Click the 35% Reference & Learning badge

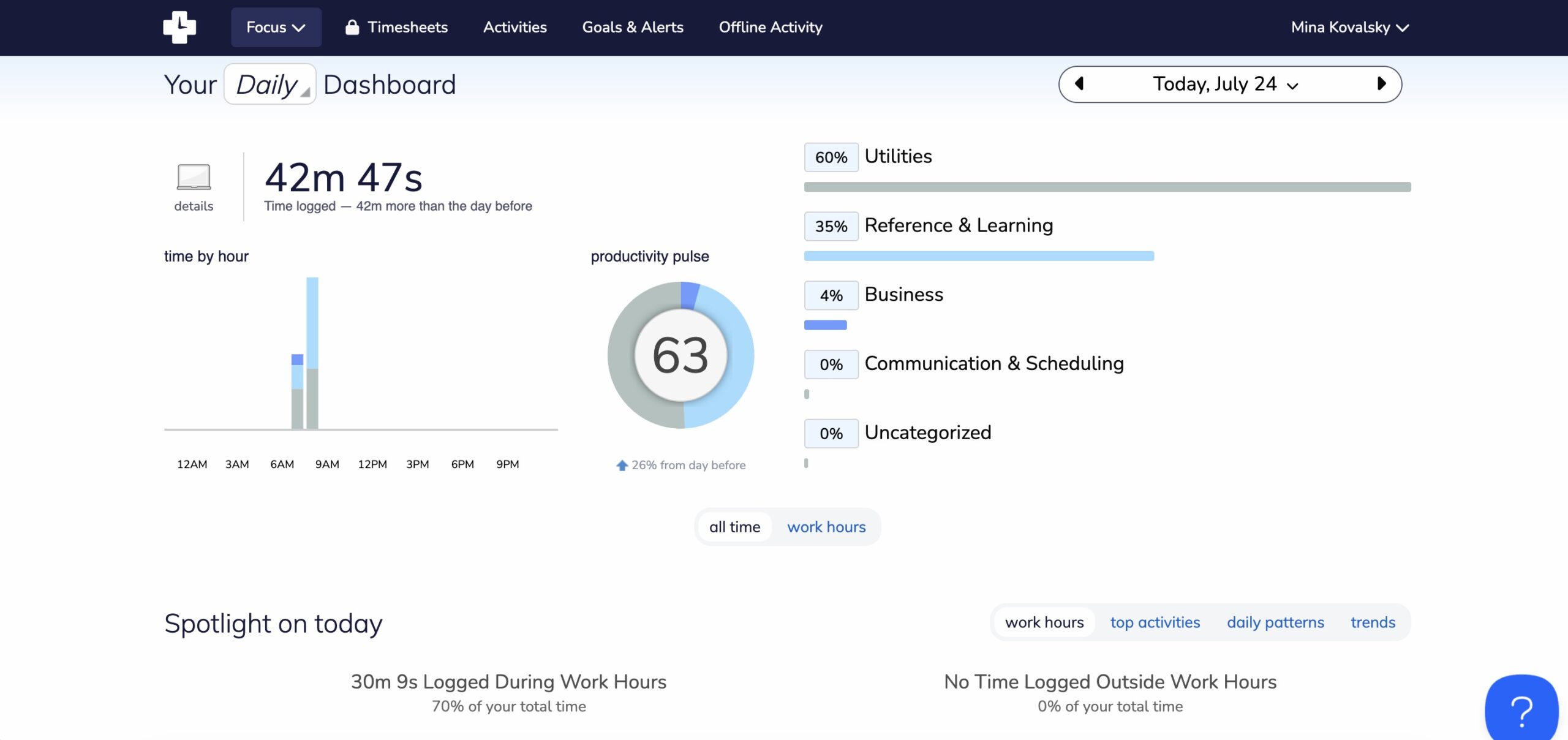click(x=831, y=227)
